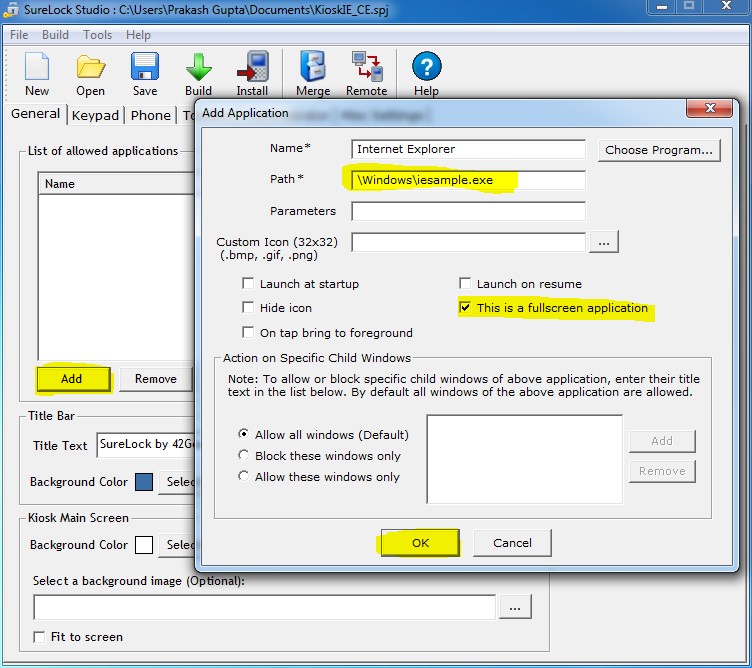Uncheck This is a fullscreen application
This screenshot has width=752, height=668.
click(x=465, y=308)
